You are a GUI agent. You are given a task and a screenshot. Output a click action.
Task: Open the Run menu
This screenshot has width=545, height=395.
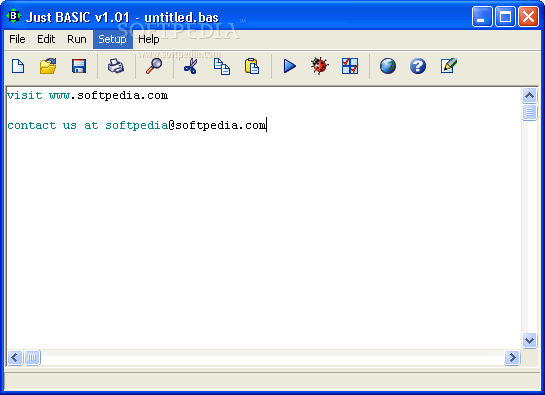pos(76,39)
